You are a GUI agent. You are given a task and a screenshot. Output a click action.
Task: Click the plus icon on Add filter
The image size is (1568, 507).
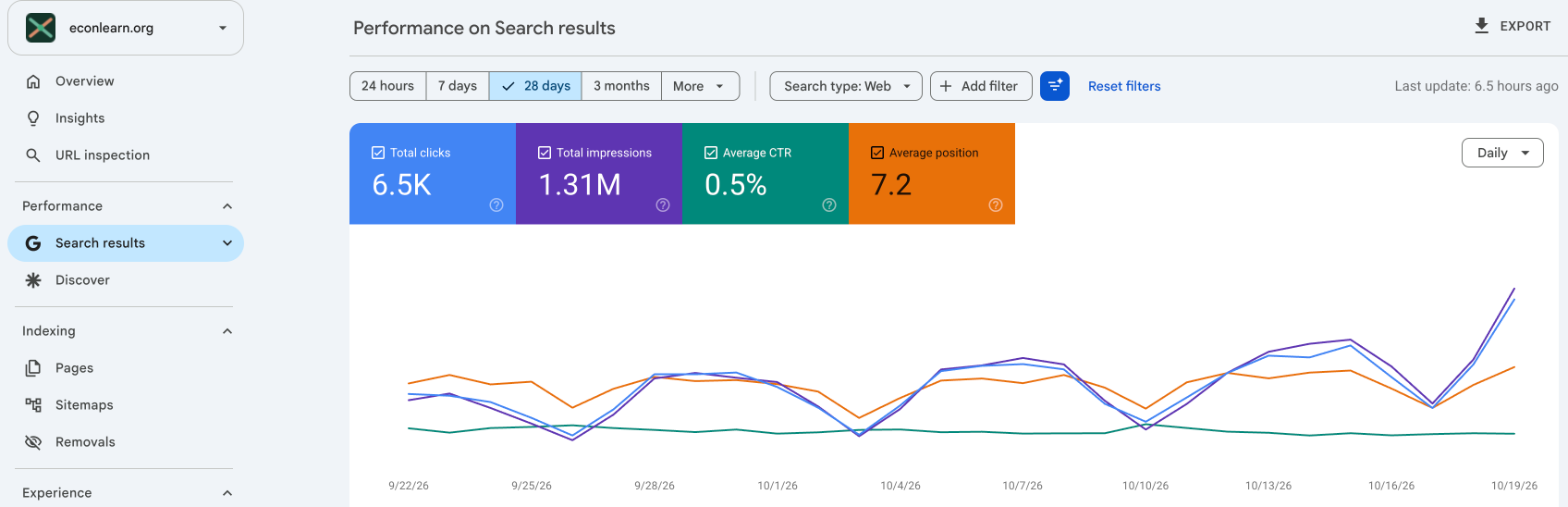[x=946, y=86]
